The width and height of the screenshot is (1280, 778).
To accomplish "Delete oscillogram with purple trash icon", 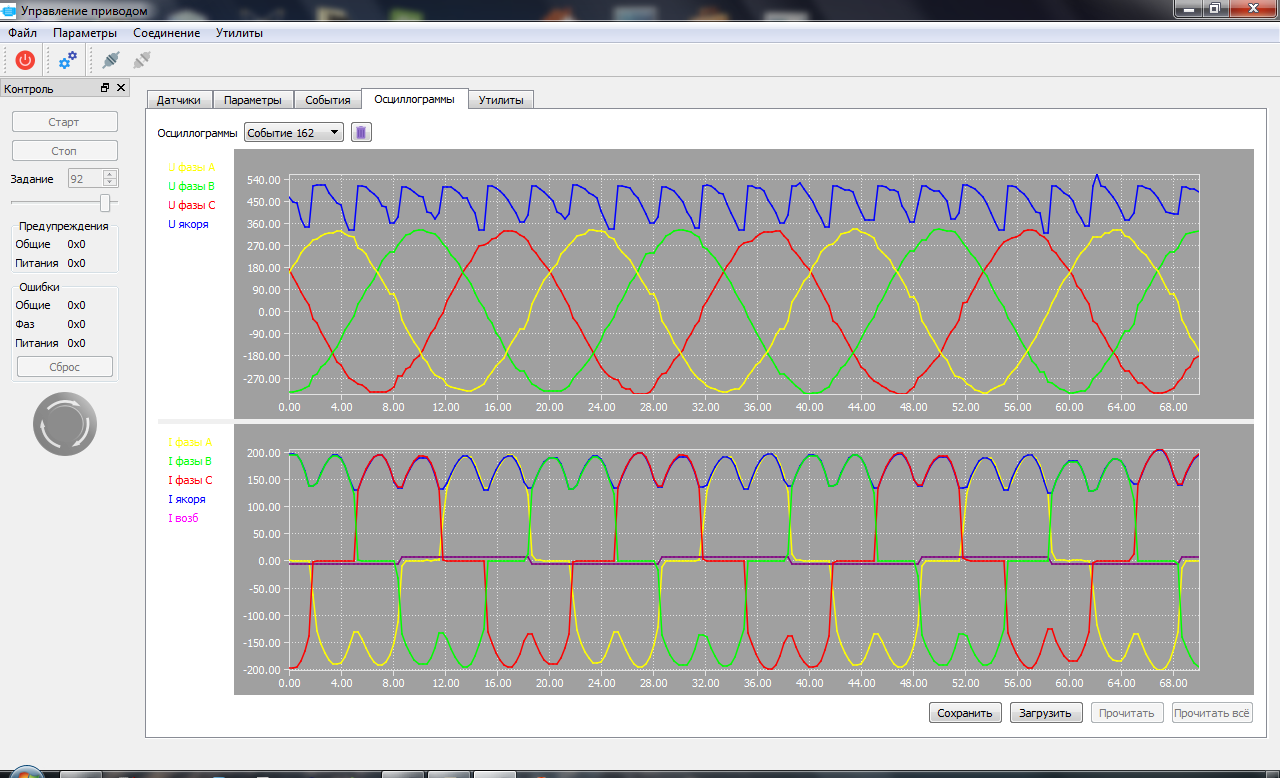I will pyautogui.click(x=361, y=132).
